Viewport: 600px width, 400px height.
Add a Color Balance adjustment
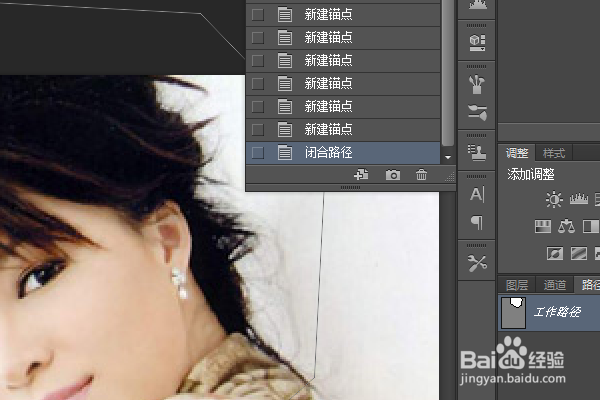[x=566, y=226]
